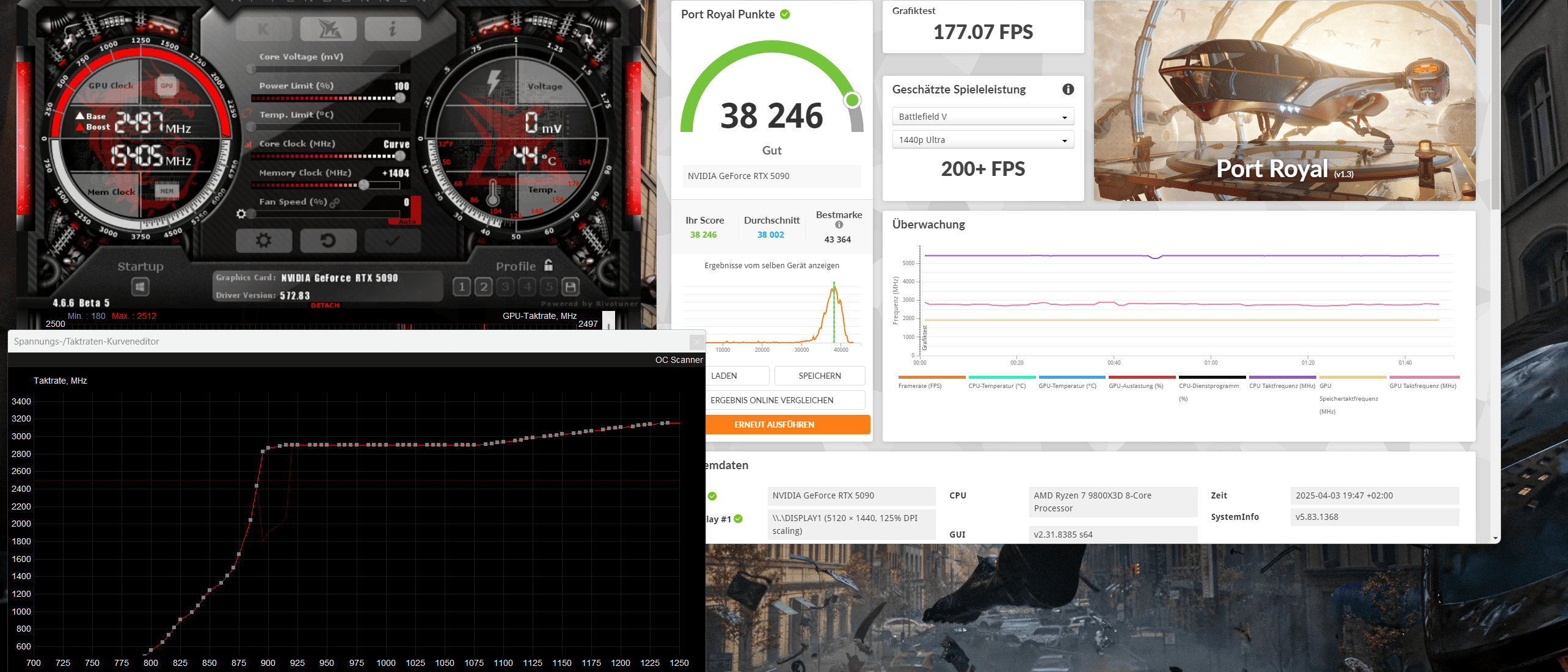Click info icon beside Geschätzte Spieleleistung
1568x672 pixels.
pyautogui.click(x=1068, y=89)
